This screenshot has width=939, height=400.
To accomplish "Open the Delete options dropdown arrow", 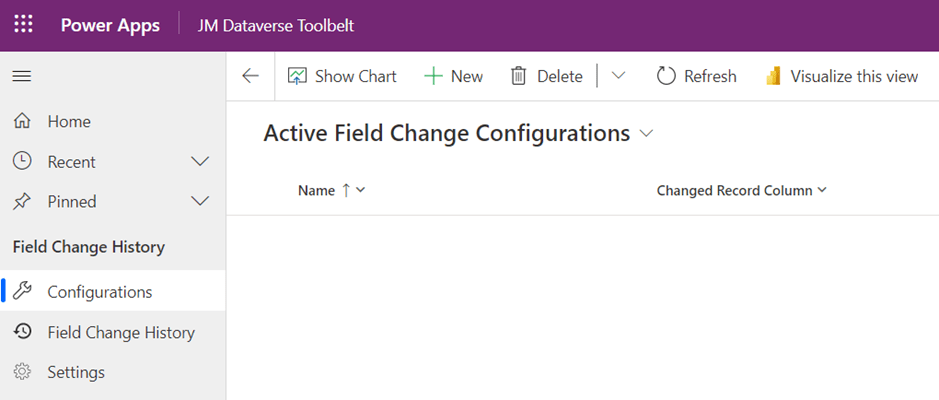I will [618, 77].
